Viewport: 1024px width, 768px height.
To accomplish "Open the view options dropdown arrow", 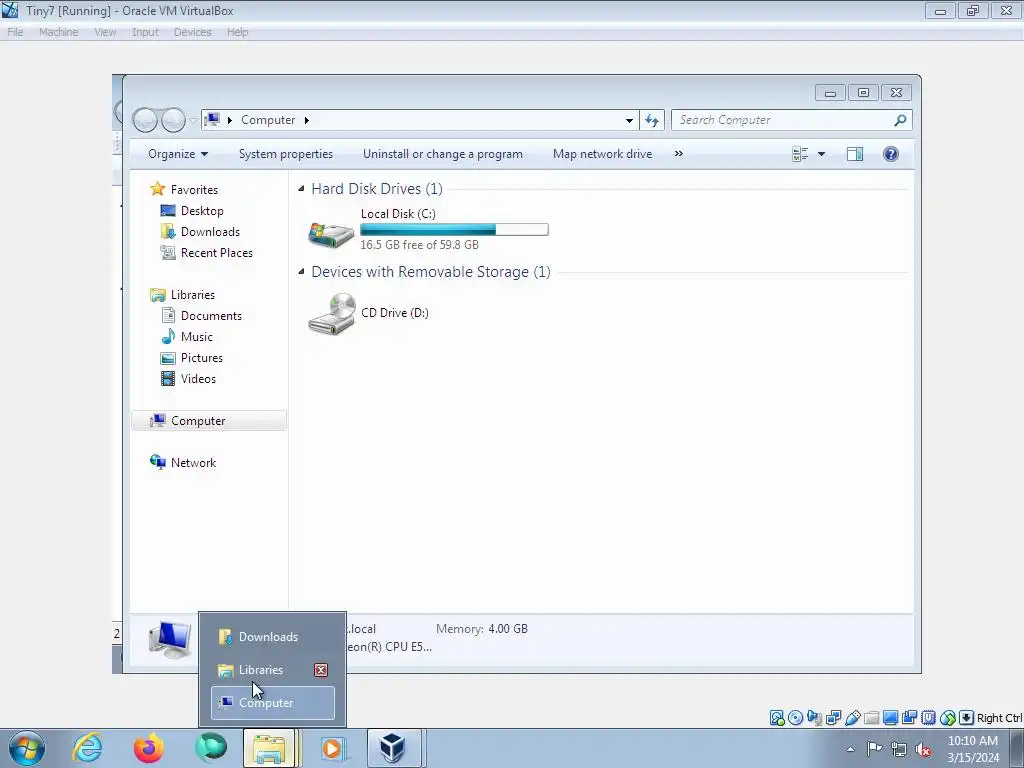I will pyautogui.click(x=822, y=154).
